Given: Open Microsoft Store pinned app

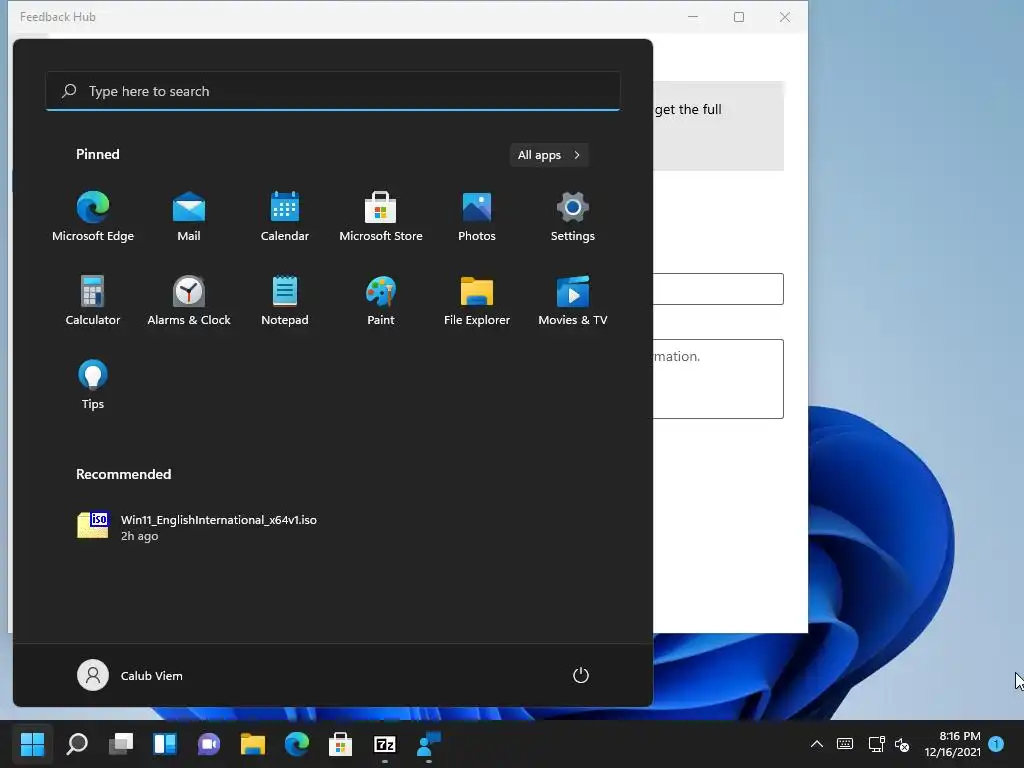Looking at the screenshot, I should click(x=381, y=217).
